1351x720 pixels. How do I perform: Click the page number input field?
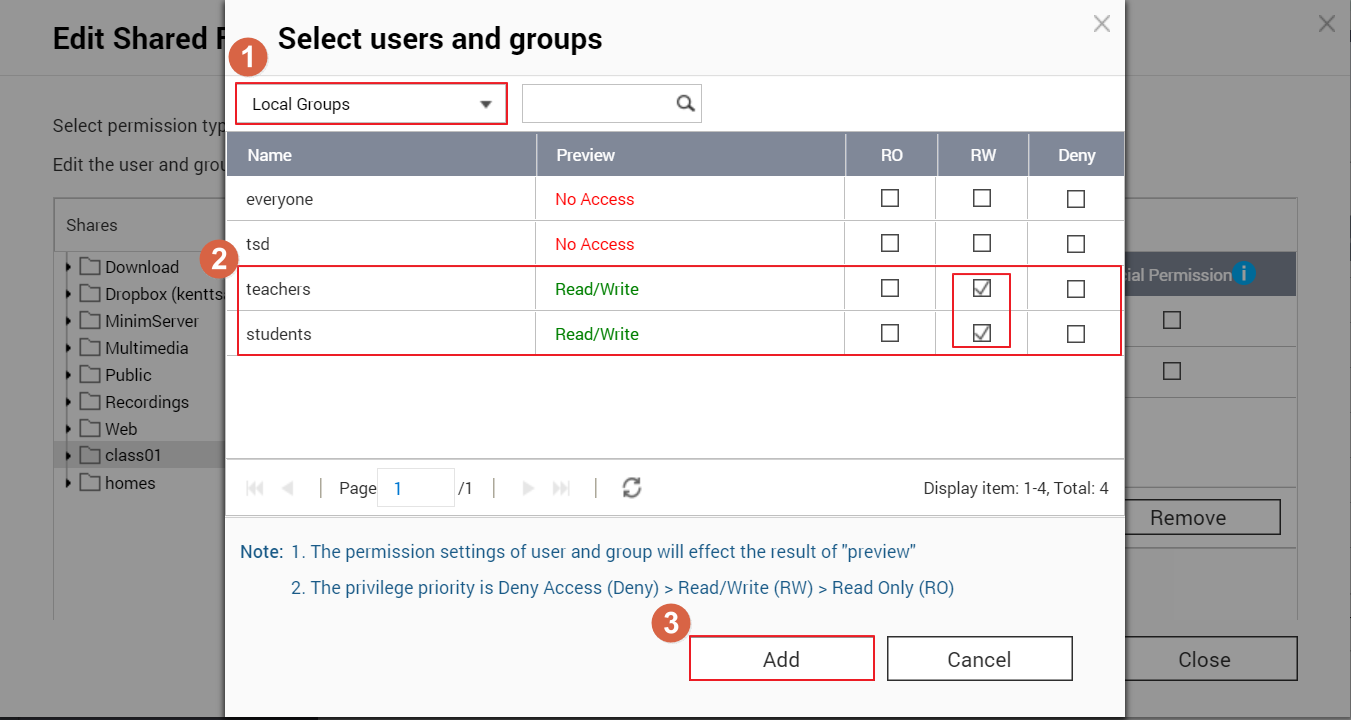(x=415, y=488)
